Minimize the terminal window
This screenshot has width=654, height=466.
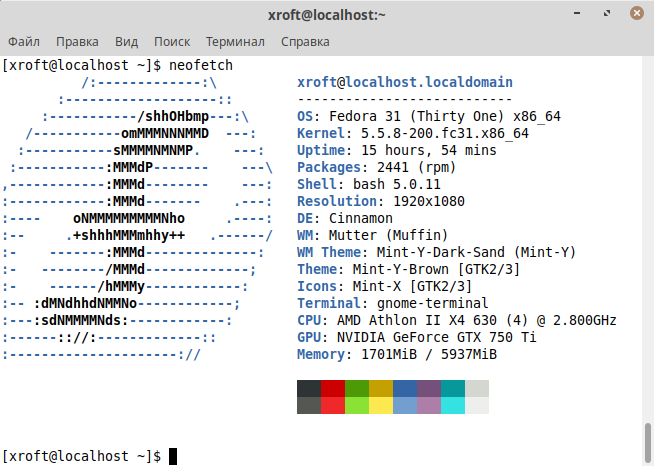(577, 13)
